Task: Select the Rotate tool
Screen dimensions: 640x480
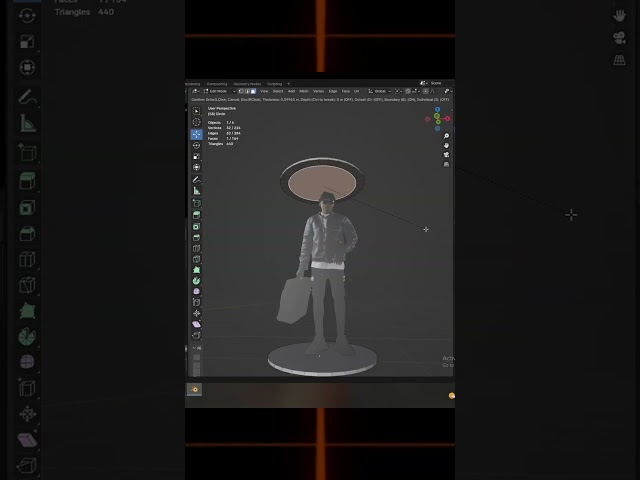Action: point(196,145)
